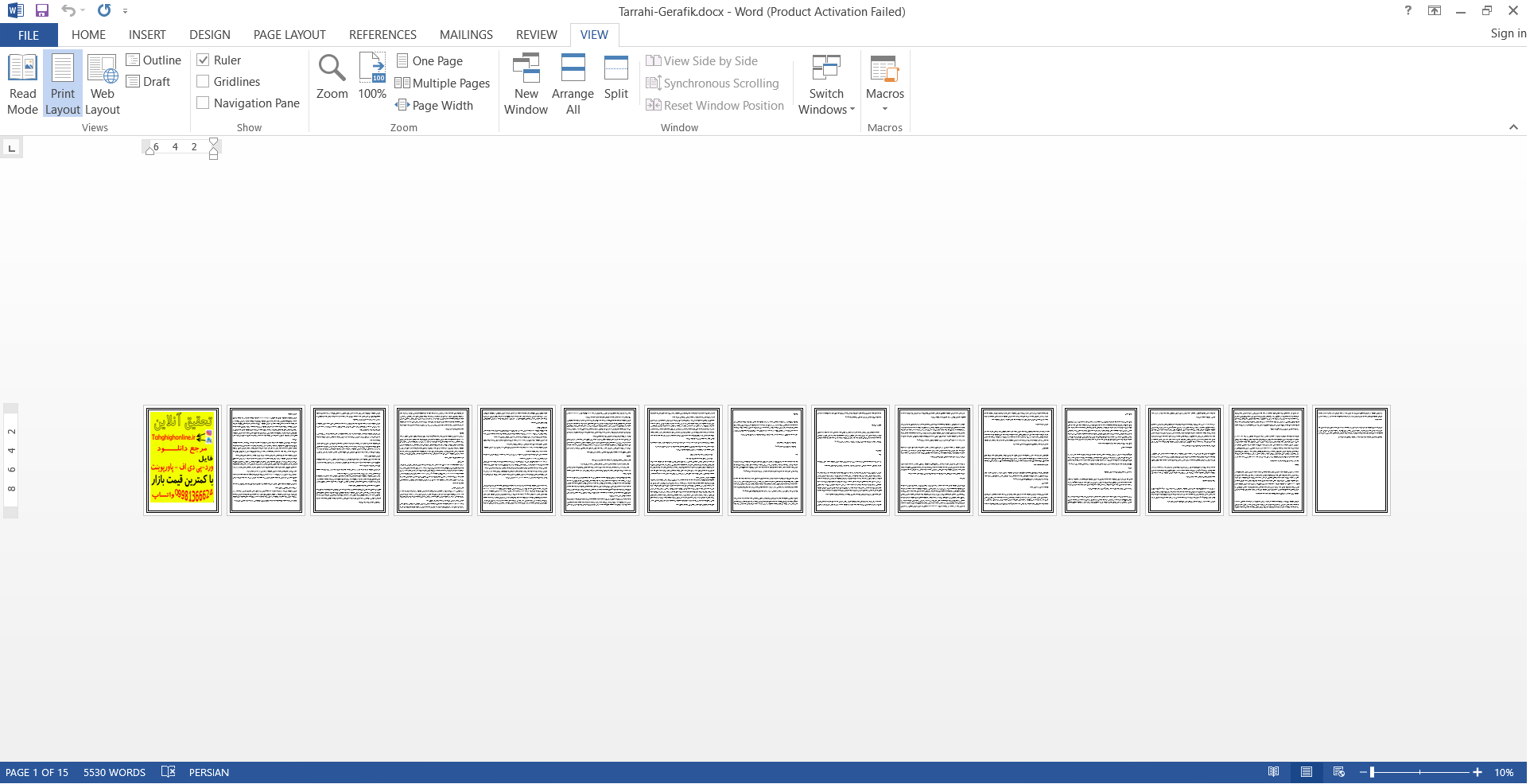Click the vertical ruler
The image size is (1530, 784).
(11, 461)
